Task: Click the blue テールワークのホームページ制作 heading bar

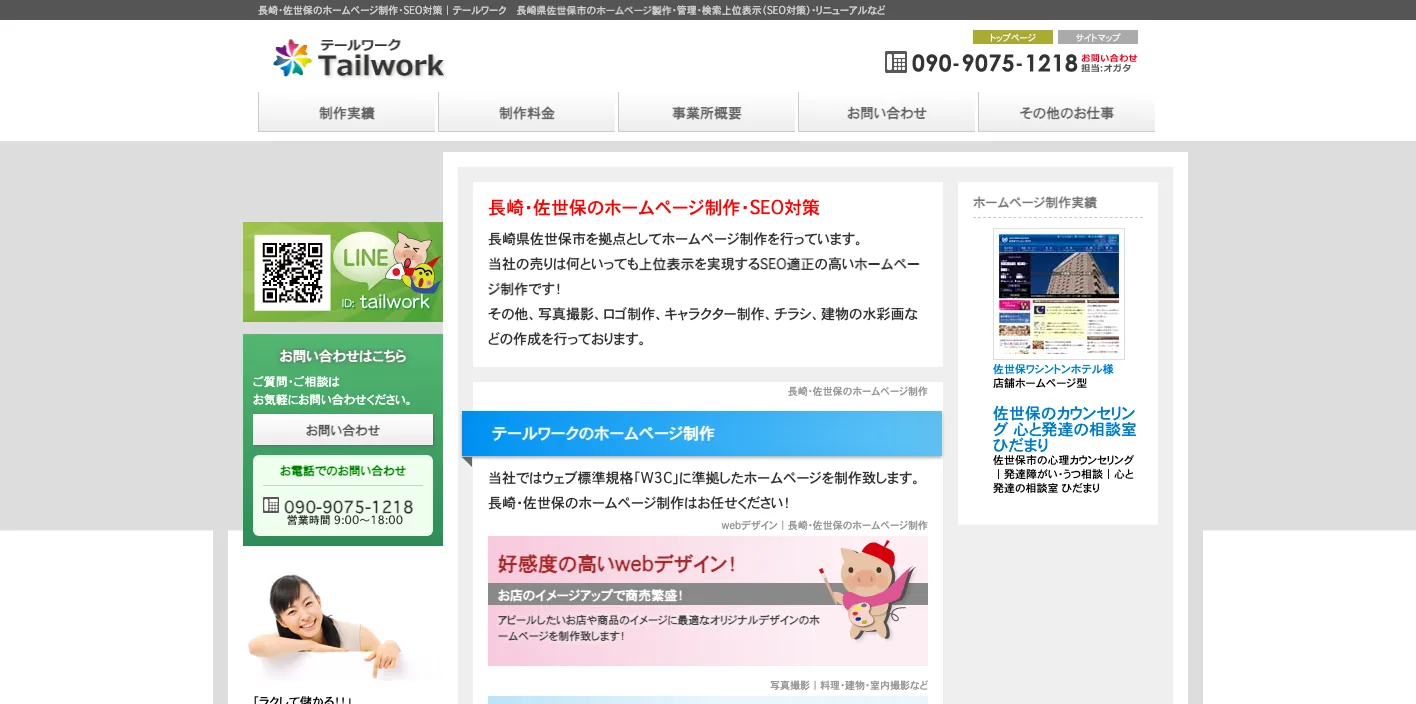Action: [x=702, y=434]
